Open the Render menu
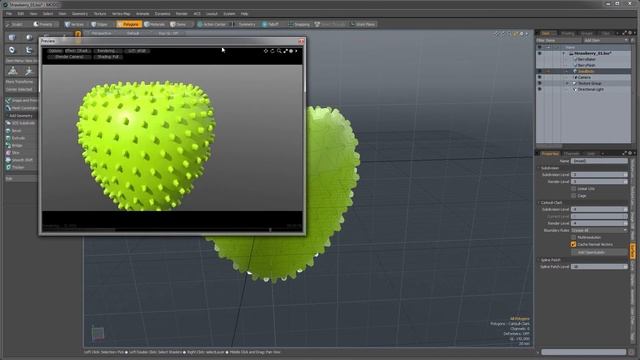640x360 pixels. (181, 13)
